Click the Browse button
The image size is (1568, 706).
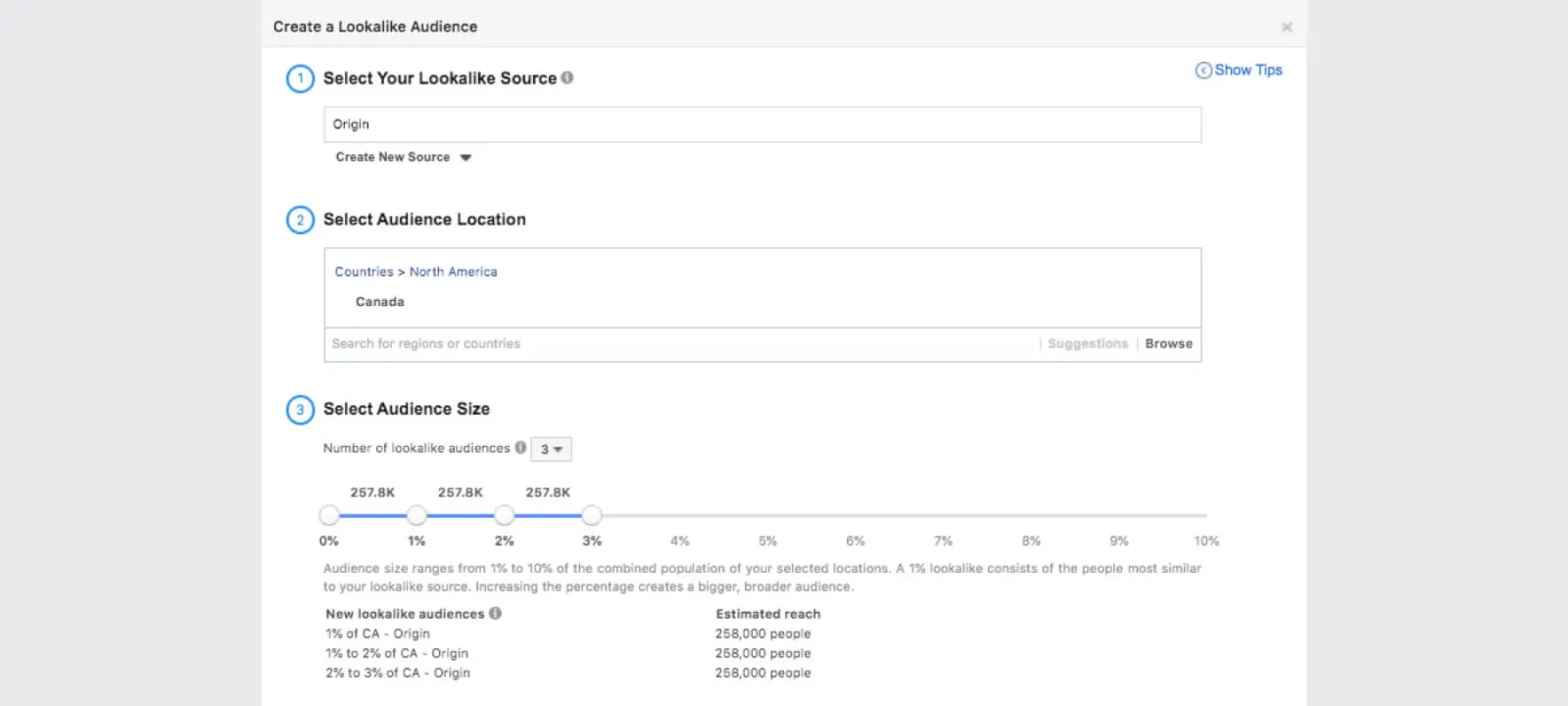pyautogui.click(x=1168, y=344)
